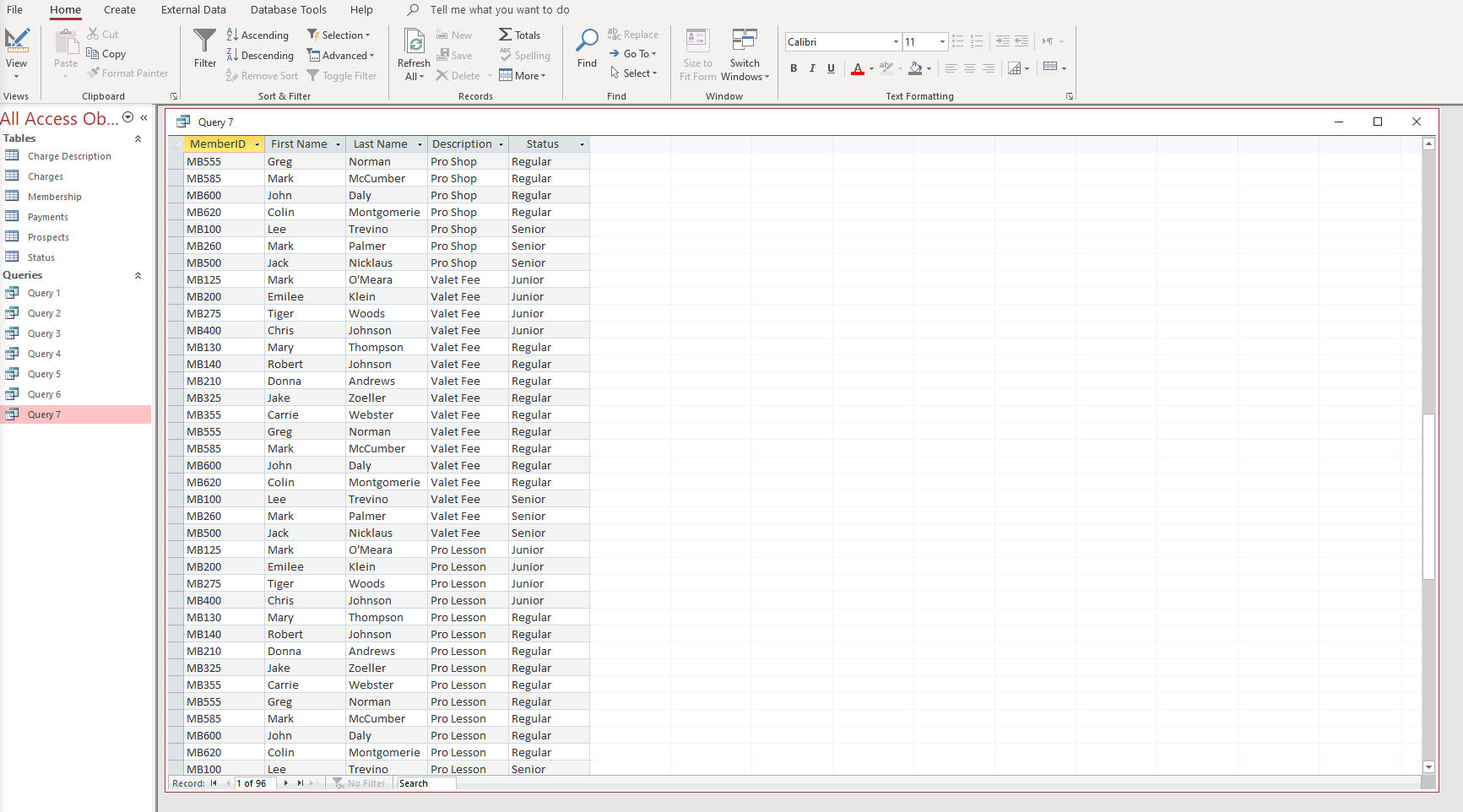The width and height of the screenshot is (1463, 812).
Task: Toggle bulleted list formatting
Action: tap(957, 41)
